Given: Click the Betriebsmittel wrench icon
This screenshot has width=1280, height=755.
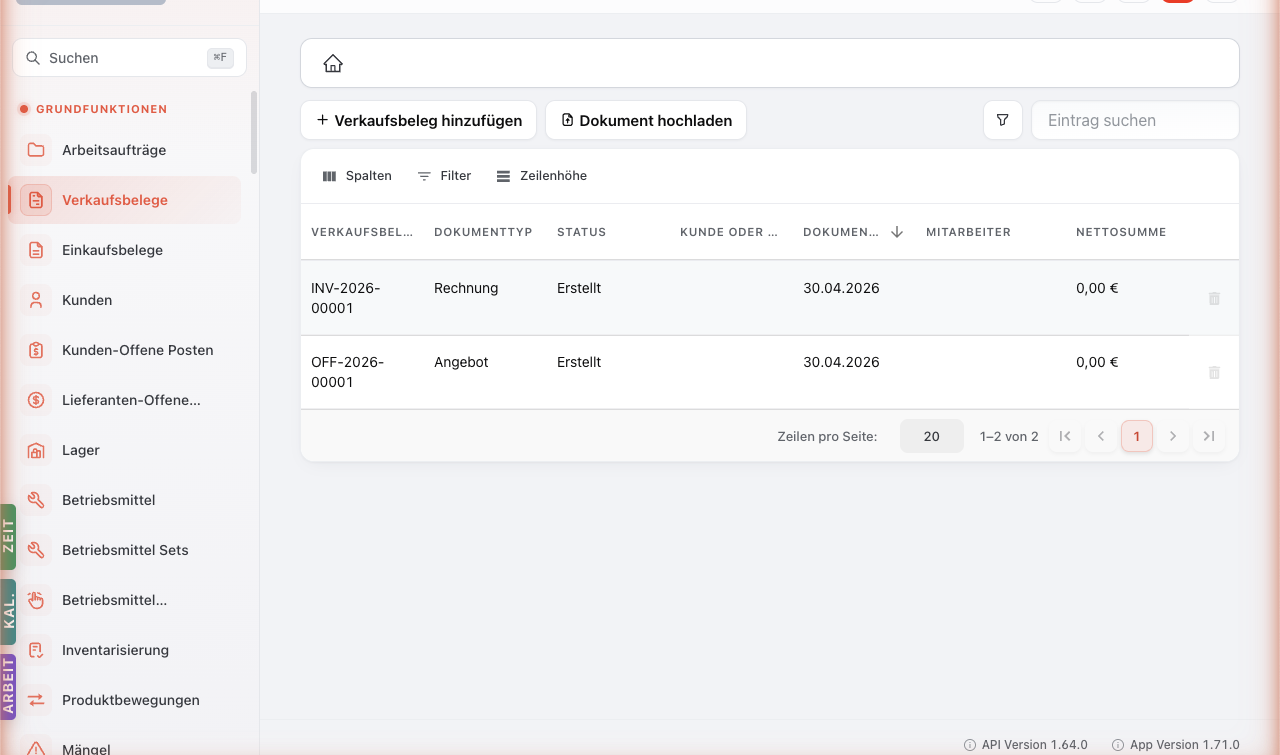Looking at the screenshot, I should (x=36, y=500).
